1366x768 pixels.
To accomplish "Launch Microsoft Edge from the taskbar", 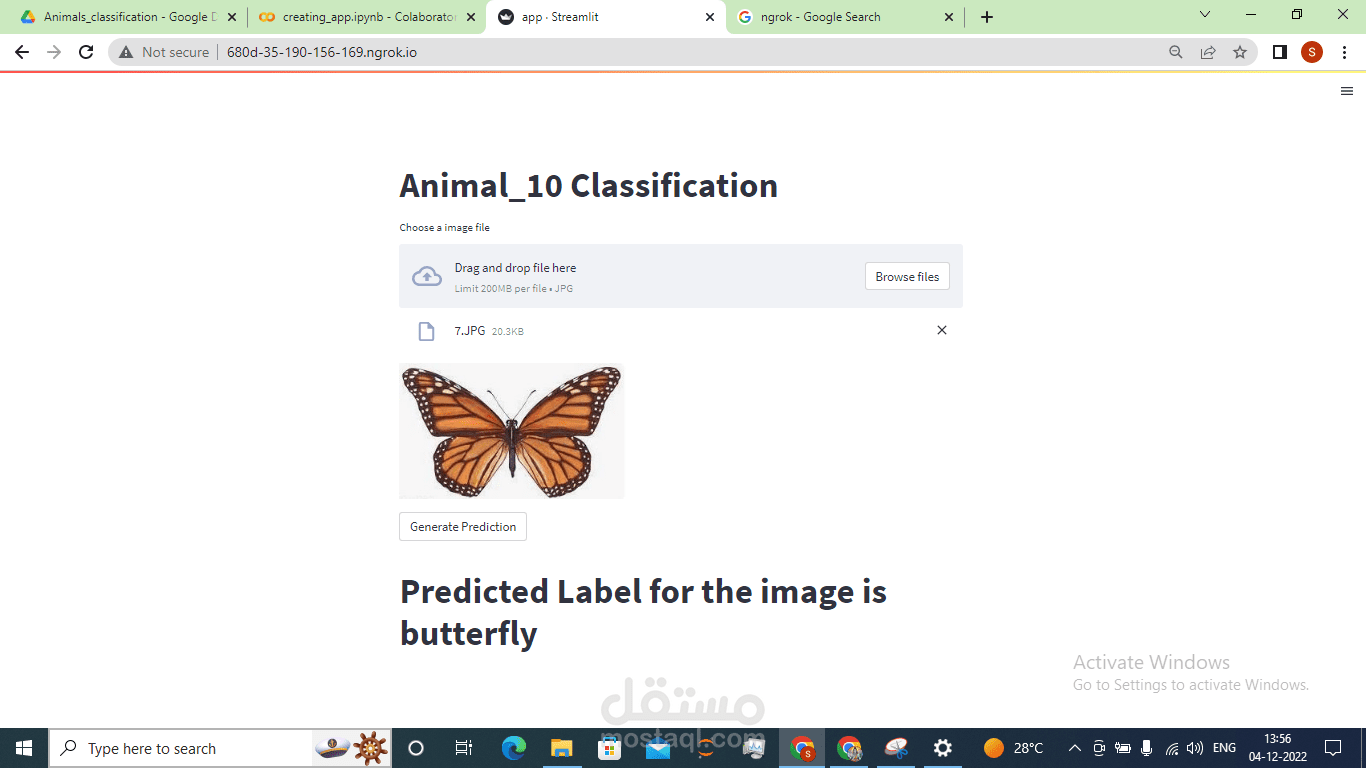I will [x=513, y=748].
